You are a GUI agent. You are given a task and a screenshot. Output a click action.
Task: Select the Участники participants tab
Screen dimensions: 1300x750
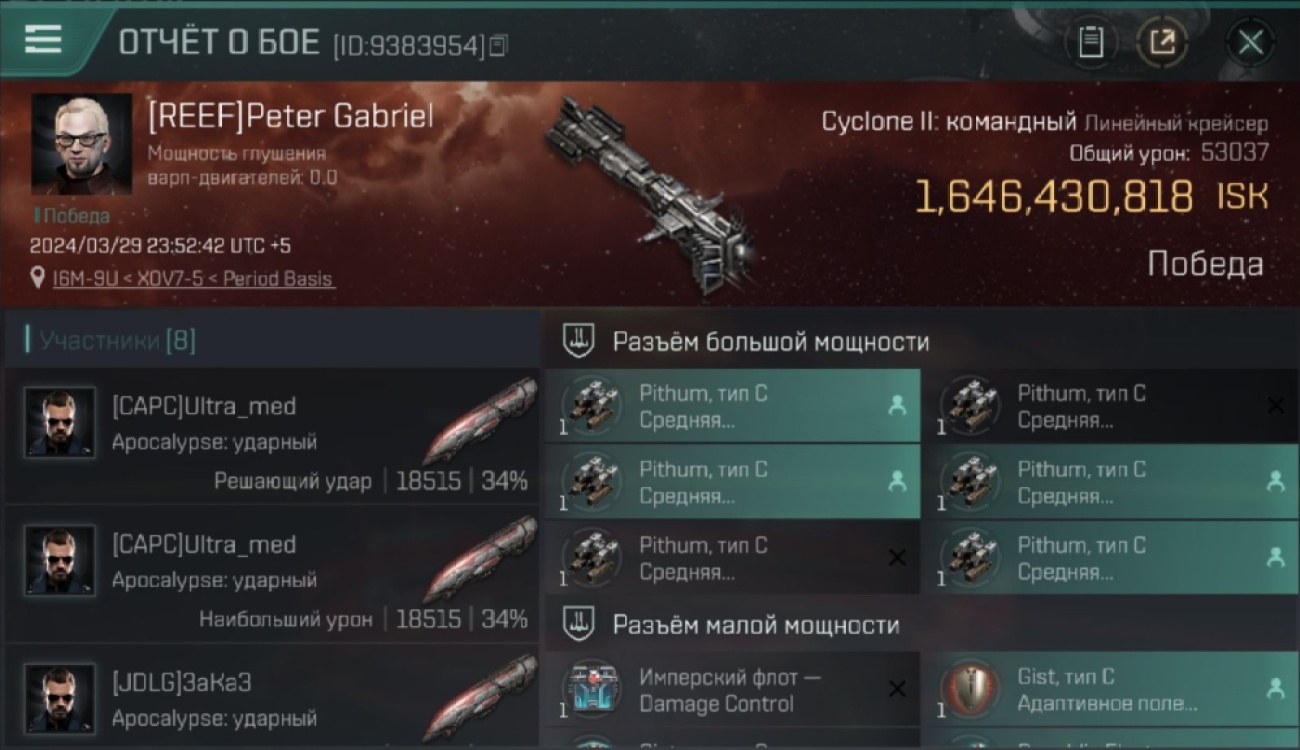click(x=117, y=341)
